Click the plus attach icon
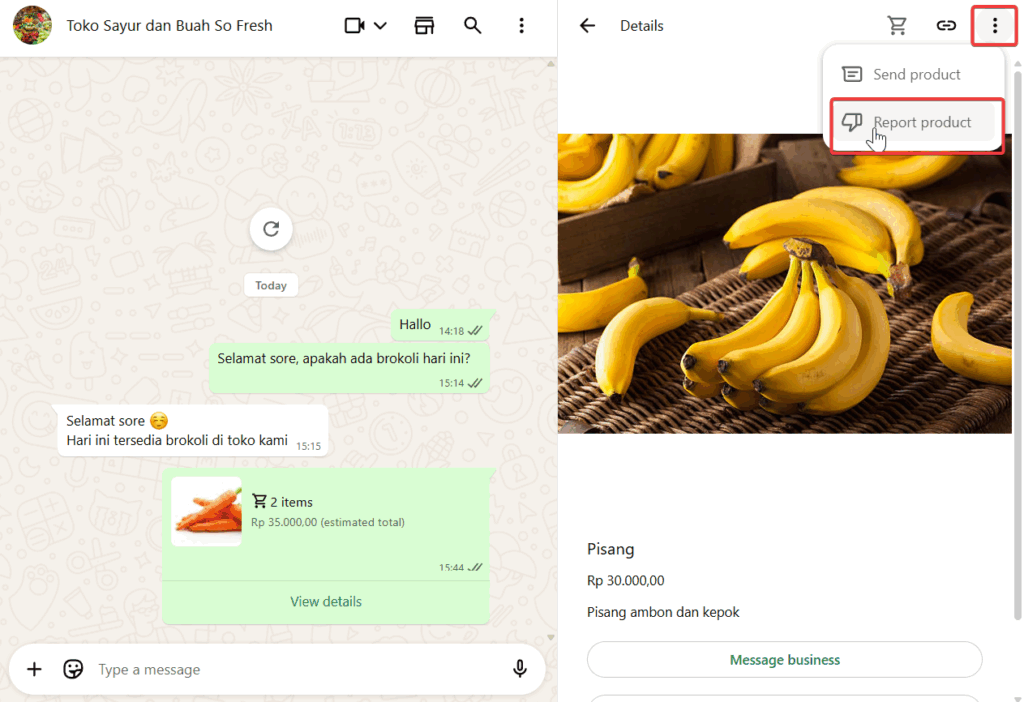 [34, 669]
